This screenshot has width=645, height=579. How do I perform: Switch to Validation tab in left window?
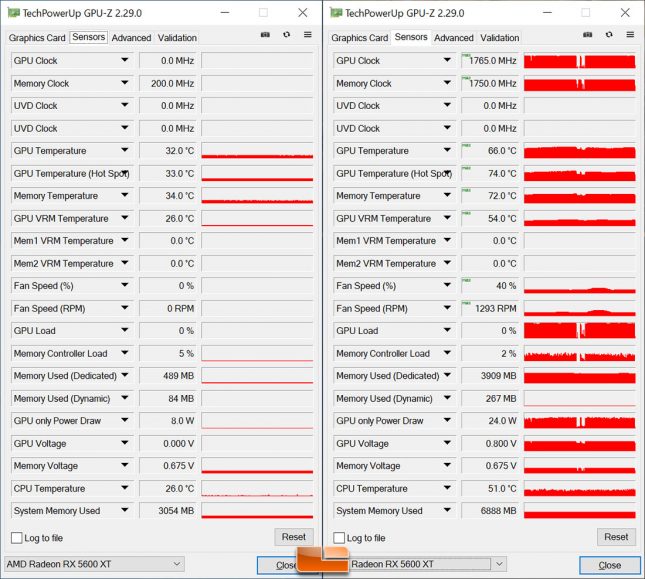coord(177,38)
